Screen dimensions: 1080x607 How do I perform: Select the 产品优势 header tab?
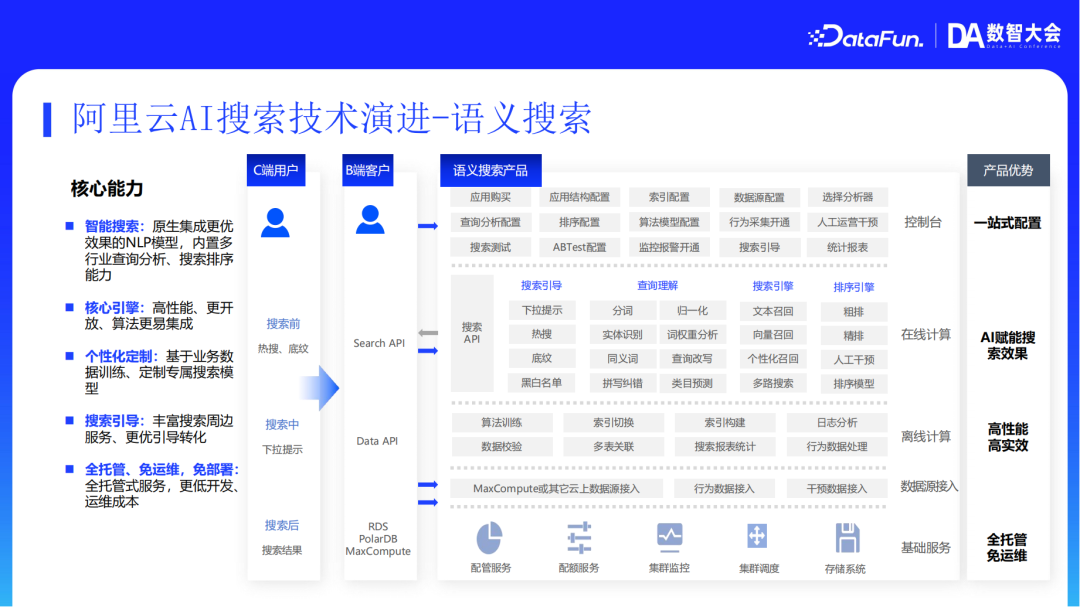coord(1008,170)
